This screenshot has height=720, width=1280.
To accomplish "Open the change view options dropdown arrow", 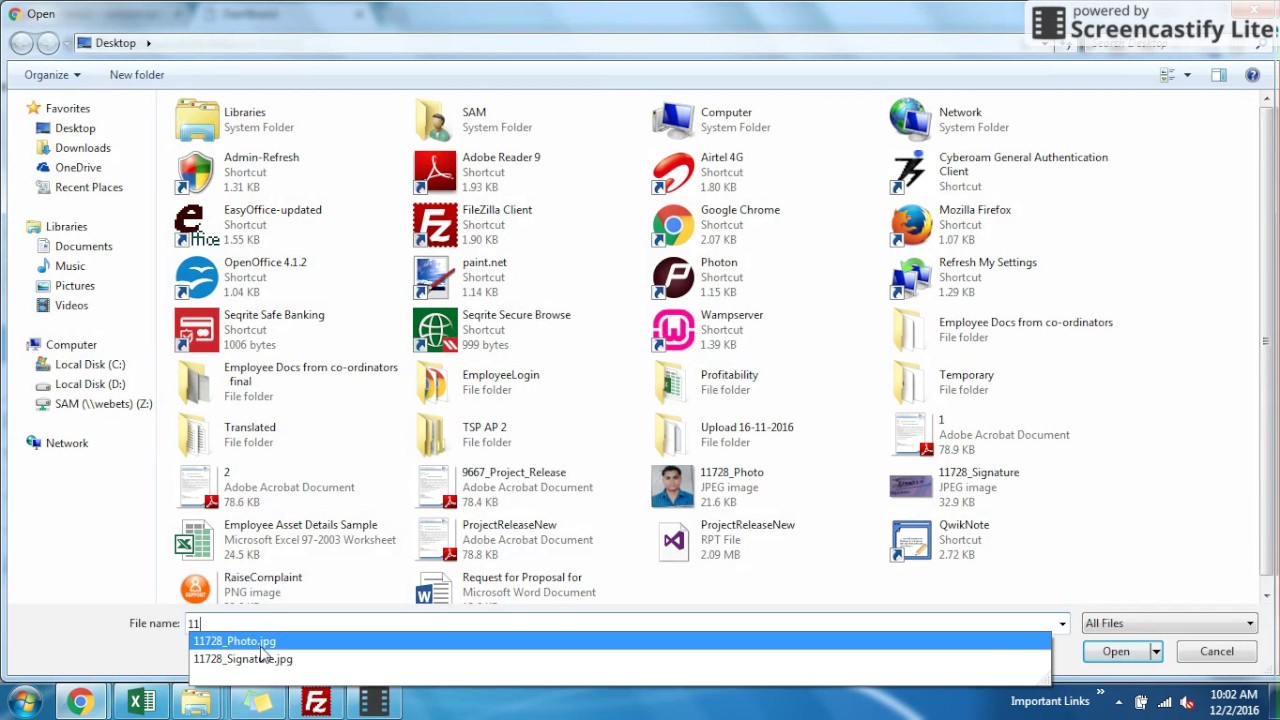I will click(1187, 75).
